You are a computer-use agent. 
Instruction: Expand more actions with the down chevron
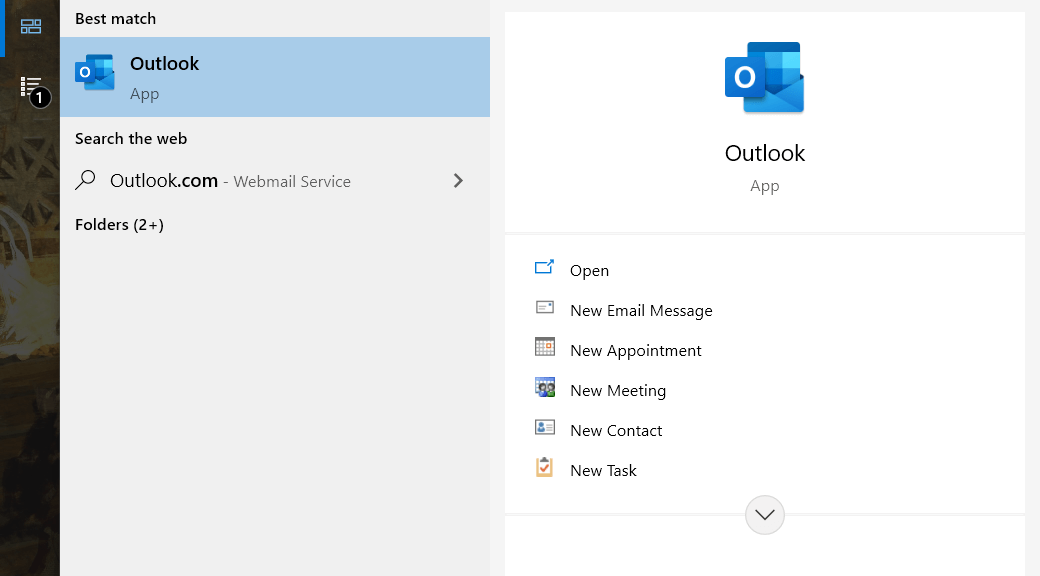pyautogui.click(x=764, y=514)
